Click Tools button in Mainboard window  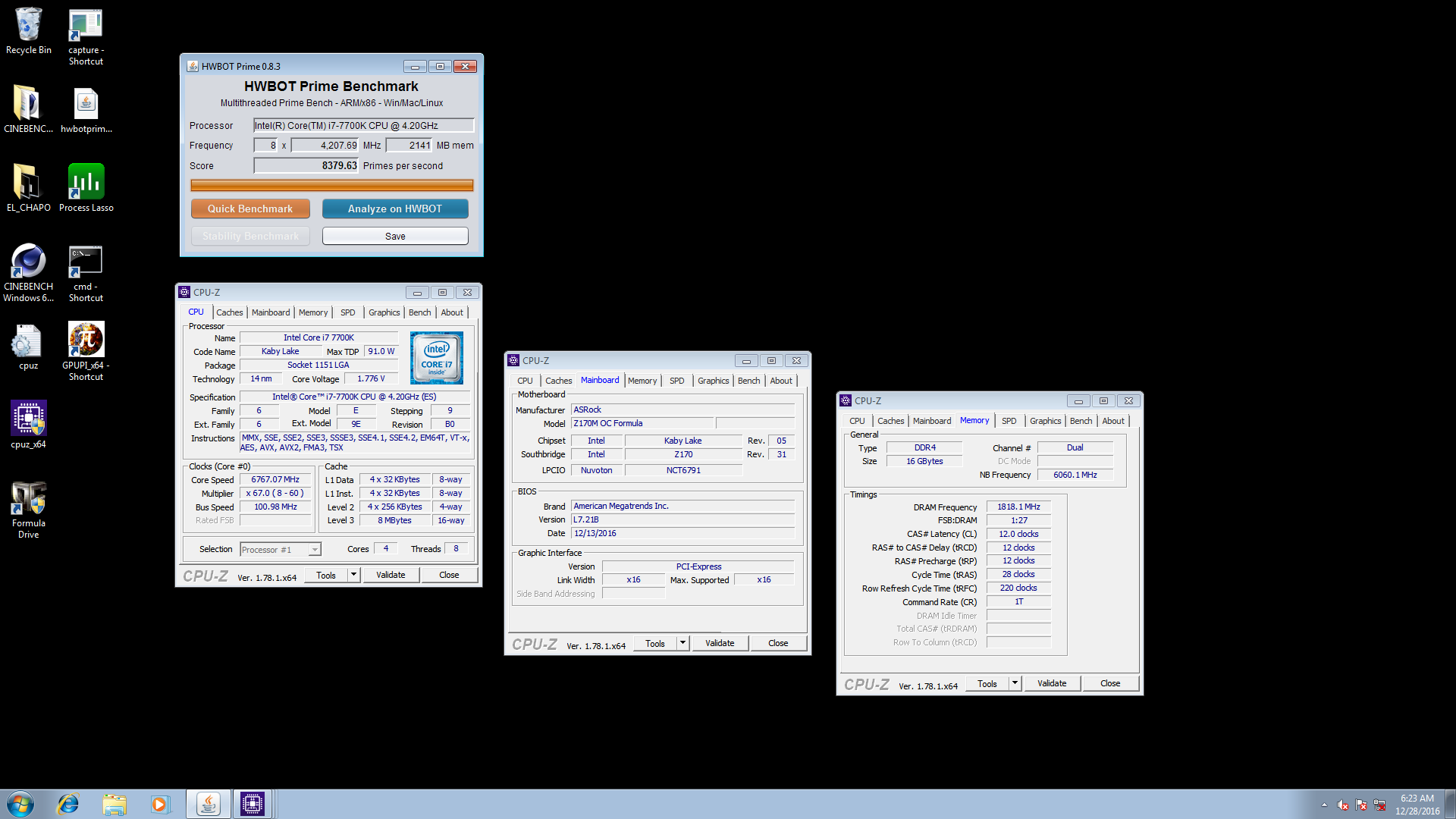655,643
